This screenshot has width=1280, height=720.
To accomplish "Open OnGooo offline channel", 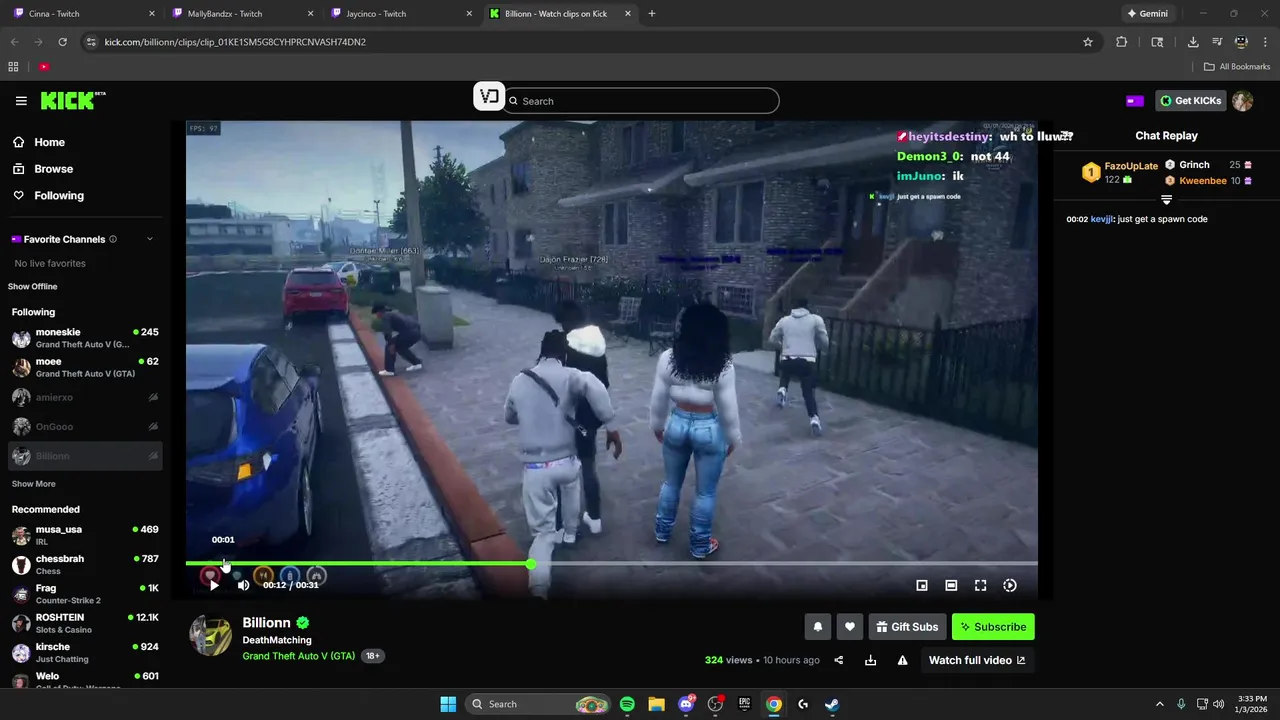I will click(x=85, y=427).
